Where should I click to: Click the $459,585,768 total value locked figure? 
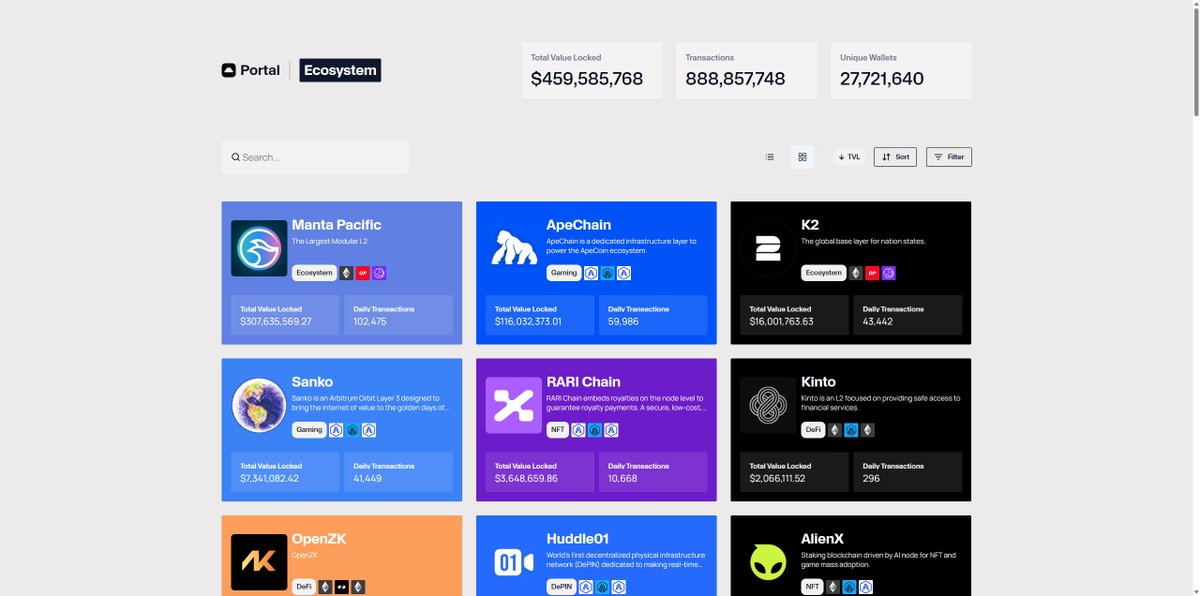pos(587,78)
